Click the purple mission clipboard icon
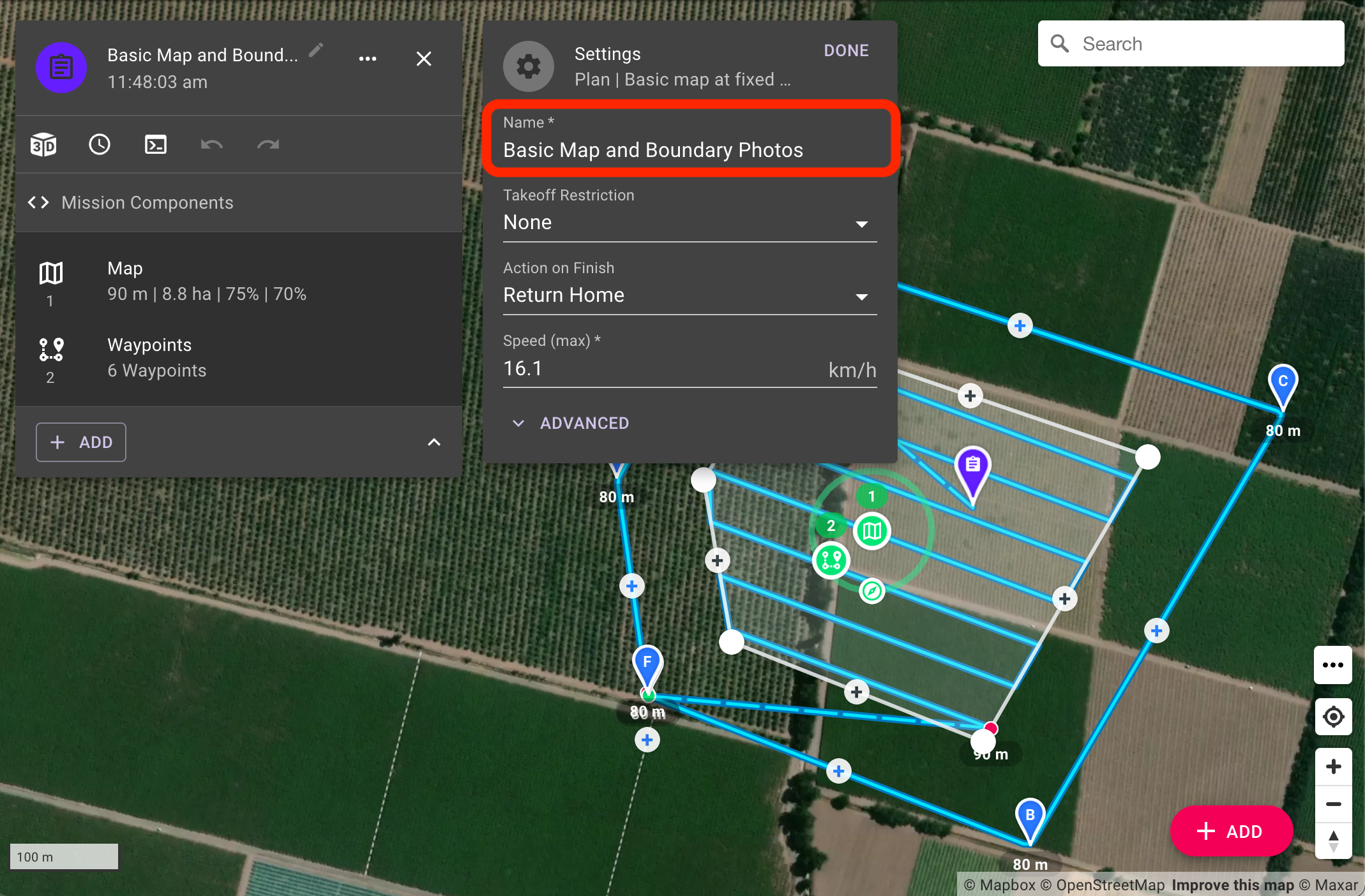This screenshot has width=1365, height=896. [61, 68]
